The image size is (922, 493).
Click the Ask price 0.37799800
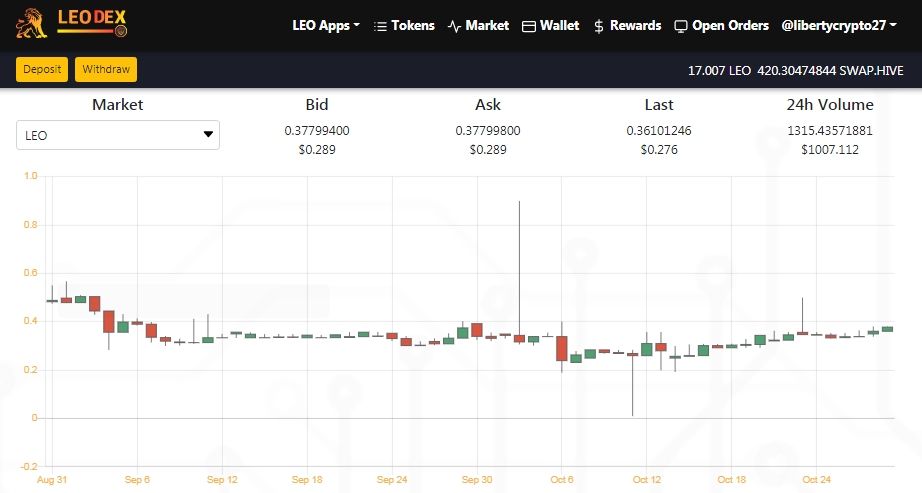[x=488, y=131]
